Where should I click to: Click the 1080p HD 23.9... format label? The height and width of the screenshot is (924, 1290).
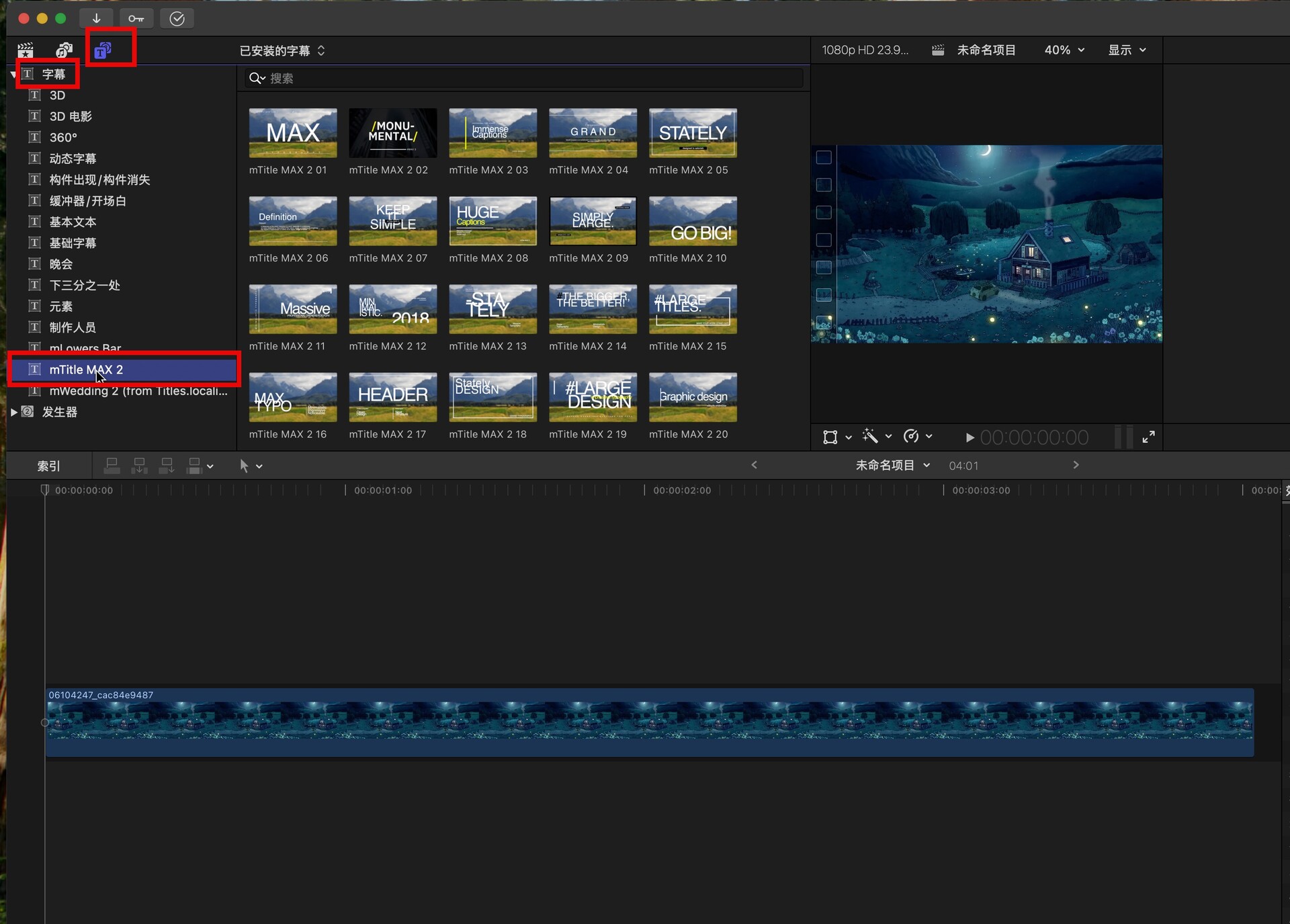click(865, 50)
